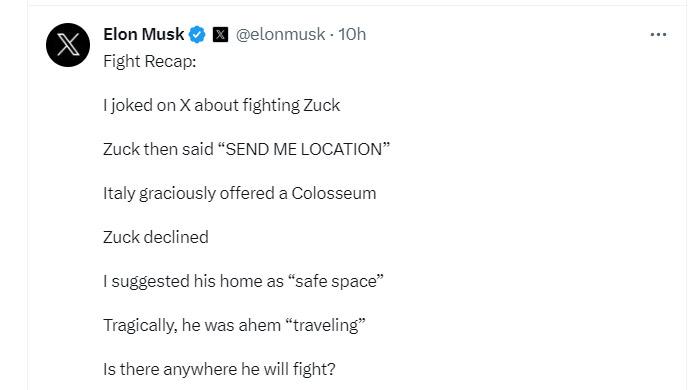Click "Is there anywhere he will fight?"
Screen dimensions: 700x390
coord(219,369)
